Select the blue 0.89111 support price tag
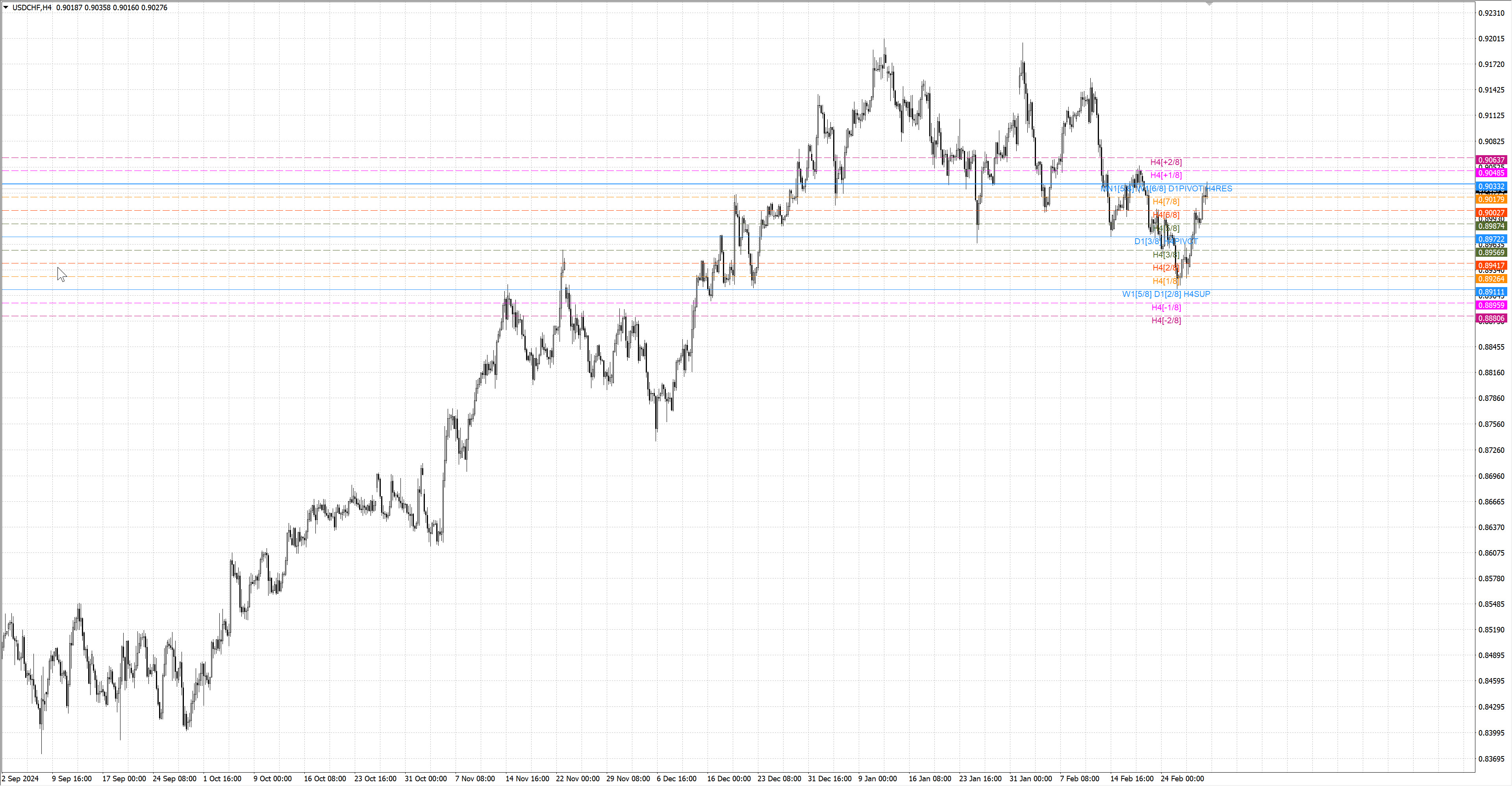This screenshot has height=786, width=1512. point(1491,292)
